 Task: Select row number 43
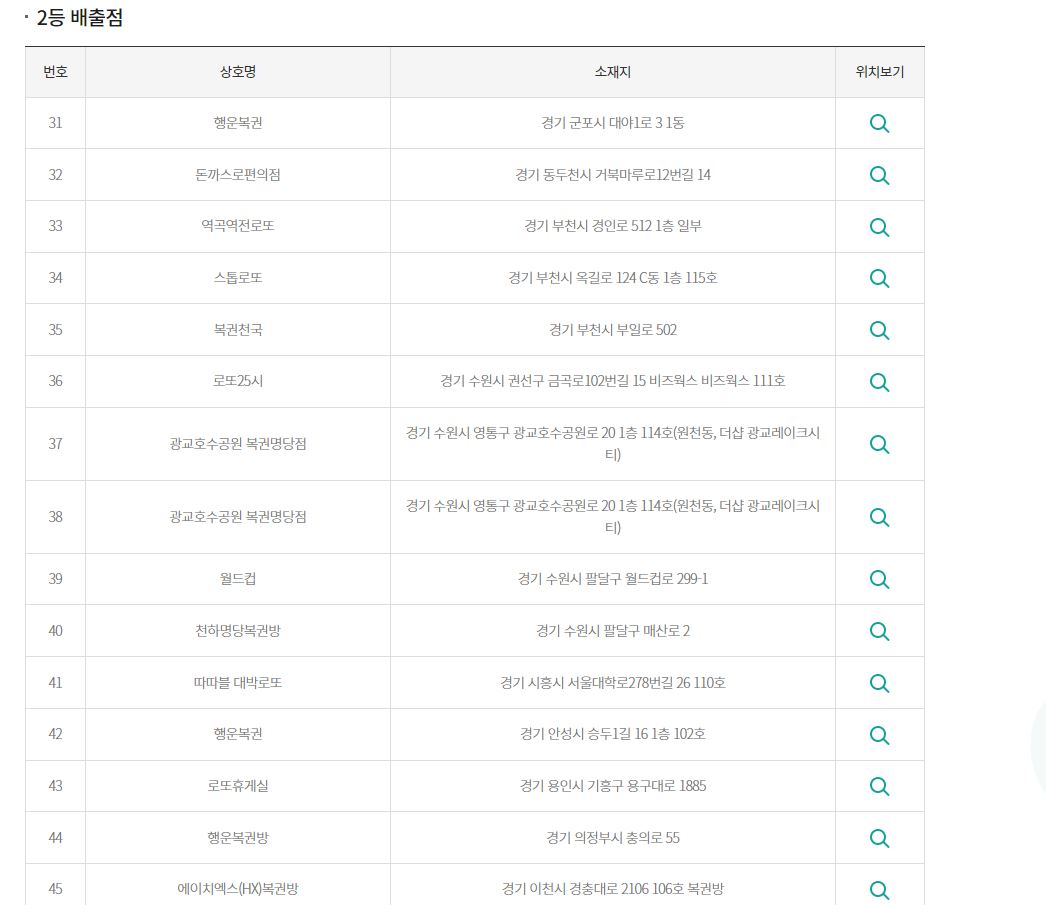[55, 786]
